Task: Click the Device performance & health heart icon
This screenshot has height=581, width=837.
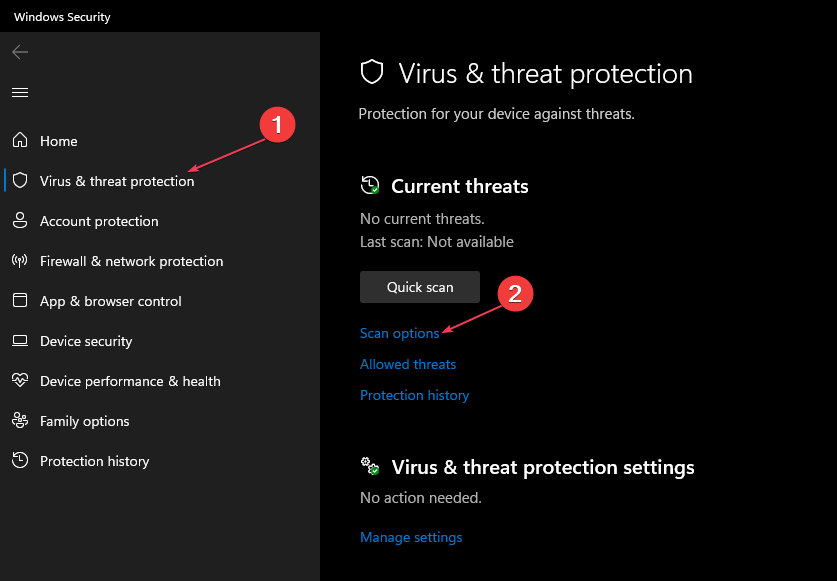Action: pos(20,381)
